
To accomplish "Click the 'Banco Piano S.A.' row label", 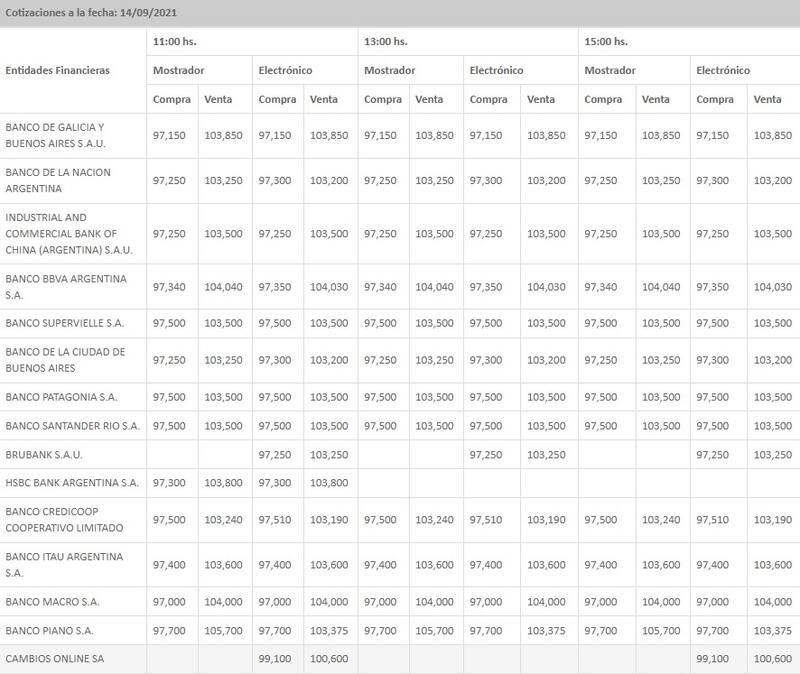I will tap(50, 631).
